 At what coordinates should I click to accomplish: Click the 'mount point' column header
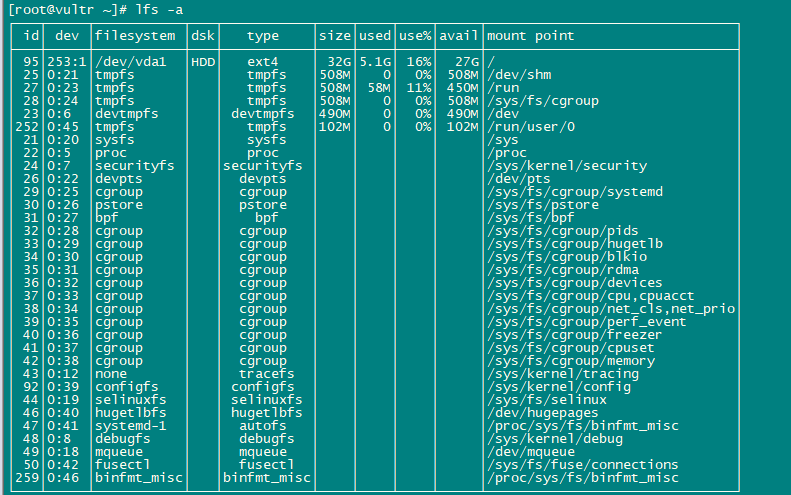click(x=530, y=36)
